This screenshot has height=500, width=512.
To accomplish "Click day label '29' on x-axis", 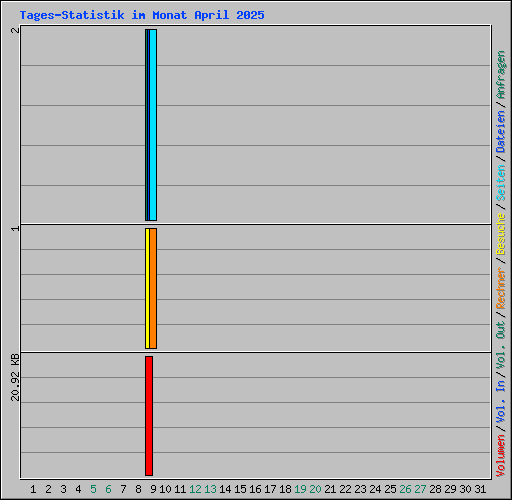I will click(450, 489).
